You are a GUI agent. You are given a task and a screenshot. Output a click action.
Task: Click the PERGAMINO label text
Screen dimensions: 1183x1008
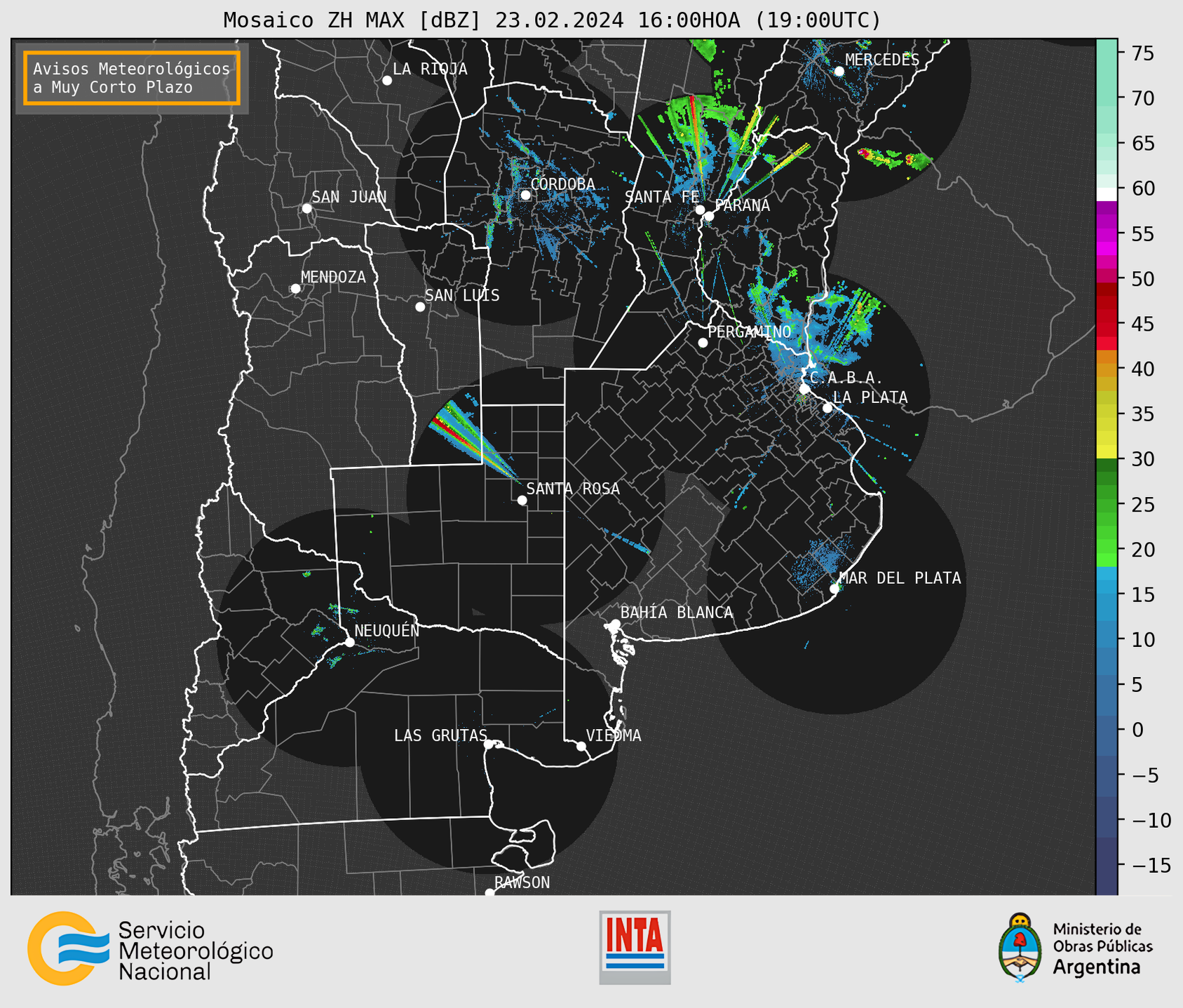[x=749, y=332]
